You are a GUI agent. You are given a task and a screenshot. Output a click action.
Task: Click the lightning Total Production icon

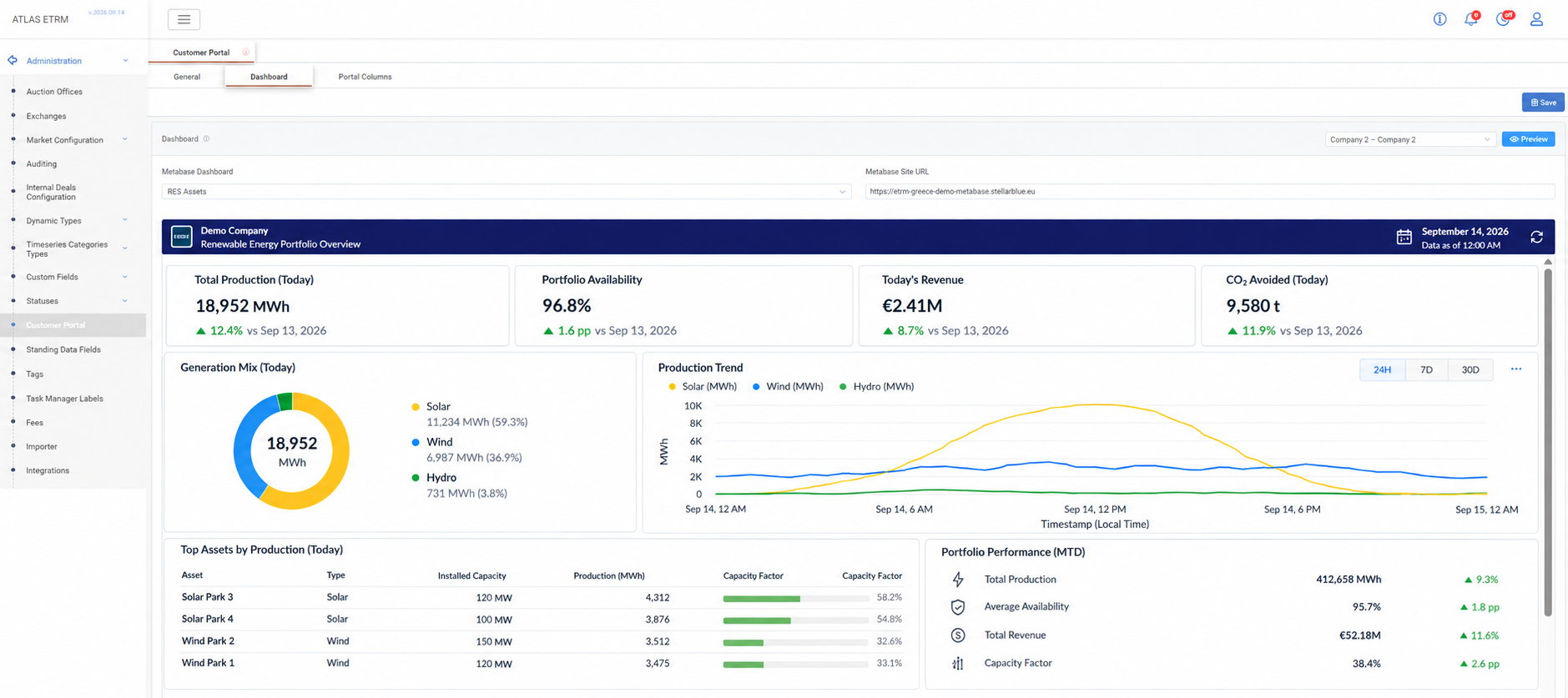pyautogui.click(x=958, y=580)
